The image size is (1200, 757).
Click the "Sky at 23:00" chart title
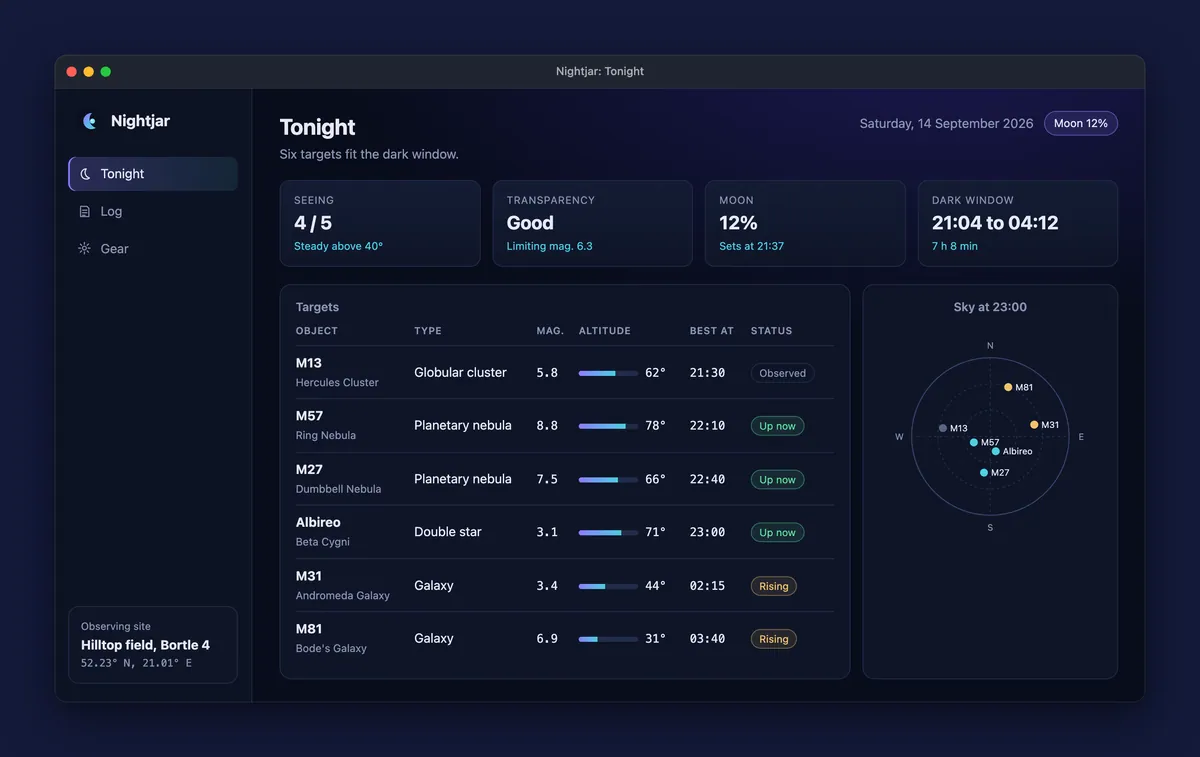[990, 307]
